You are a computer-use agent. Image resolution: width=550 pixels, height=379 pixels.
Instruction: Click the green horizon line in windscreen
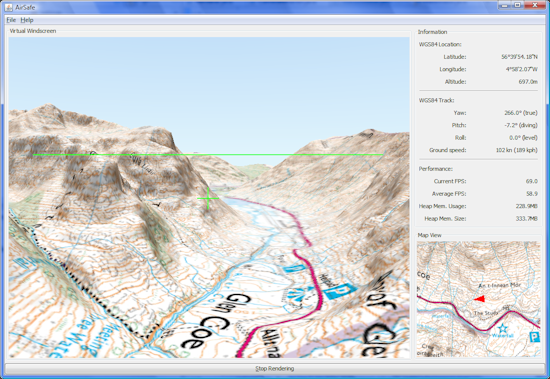pyautogui.click(x=208, y=154)
